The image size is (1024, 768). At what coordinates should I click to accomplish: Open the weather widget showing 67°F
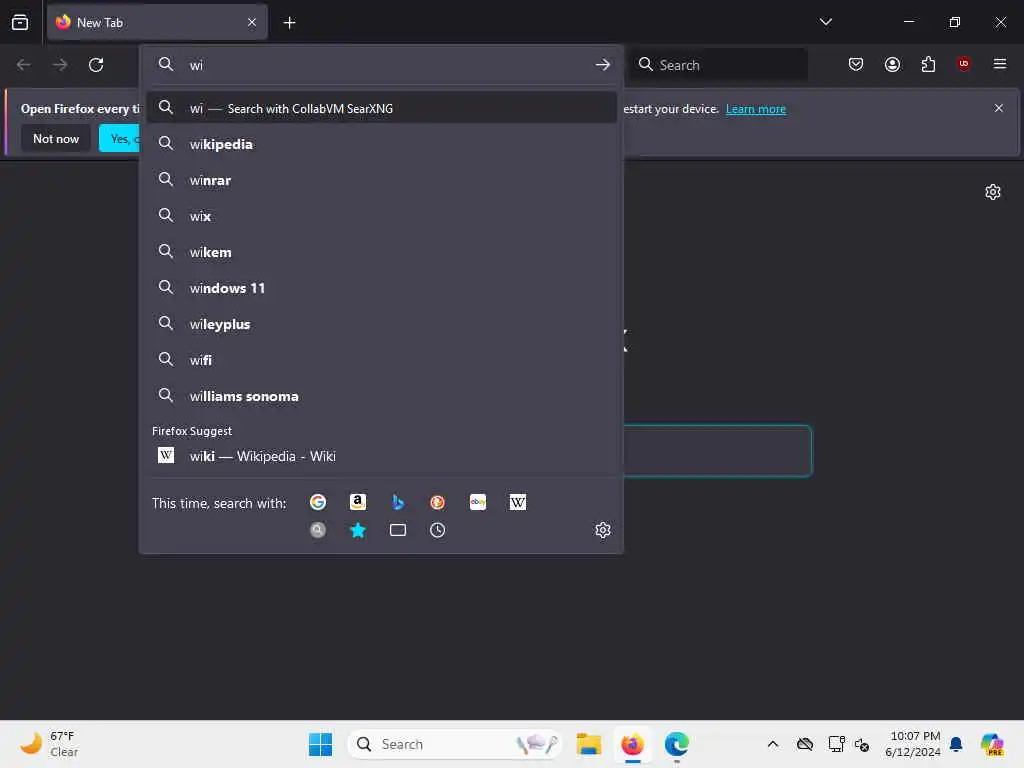click(x=49, y=744)
